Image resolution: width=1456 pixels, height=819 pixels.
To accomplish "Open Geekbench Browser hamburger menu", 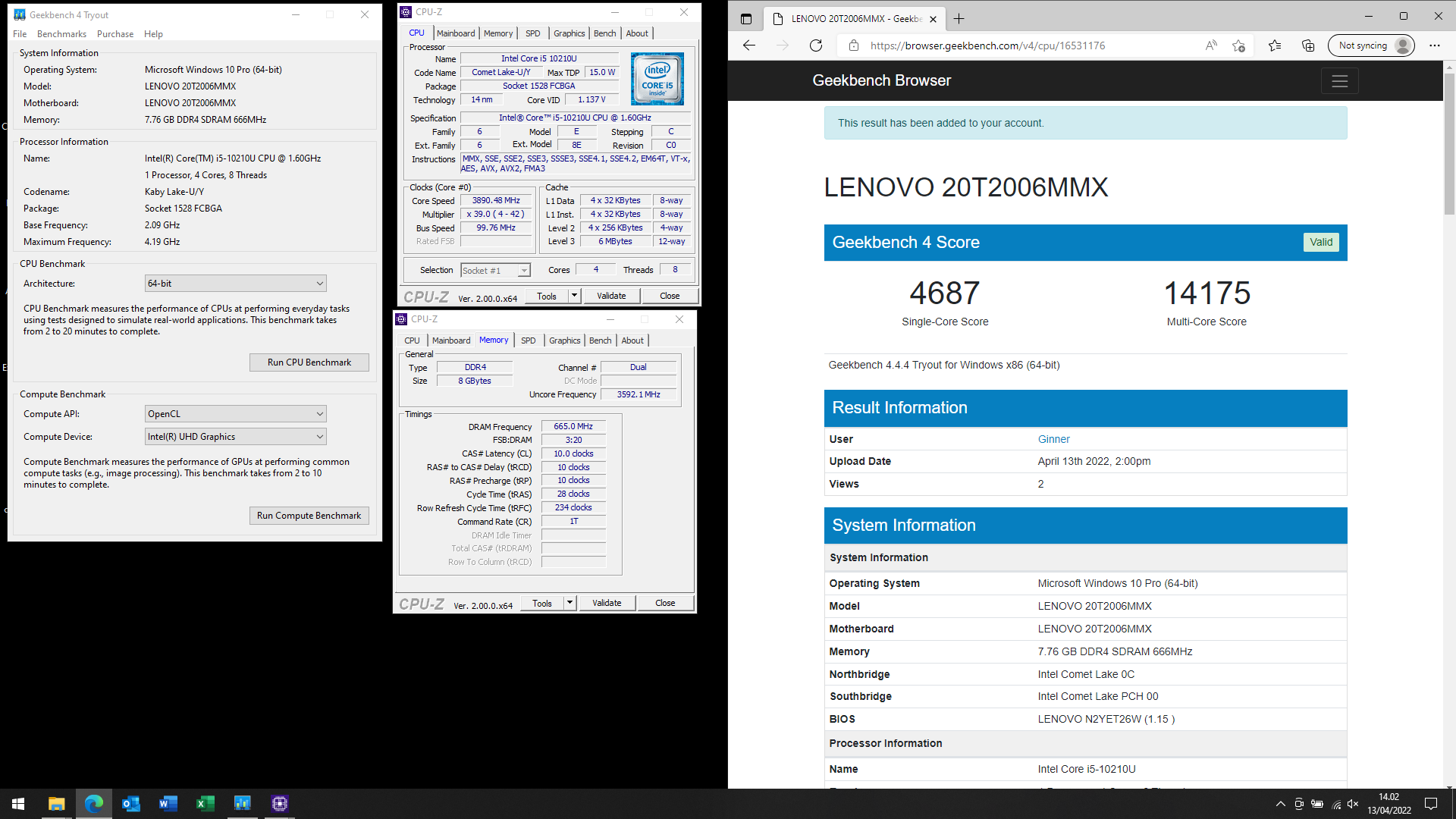I will 1339,80.
